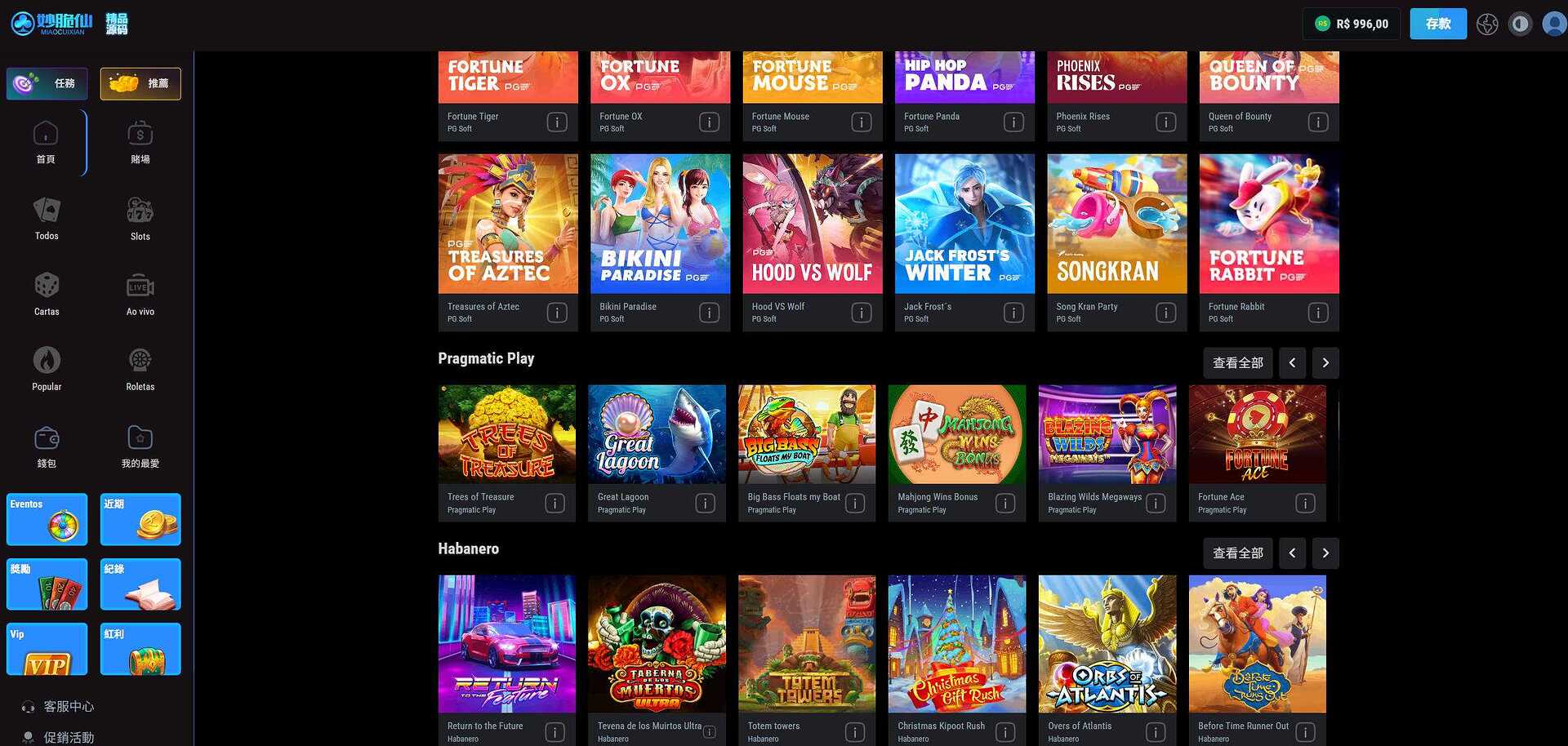Go to previous Pragmatic Play games
Image resolution: width=1568 pixels, height=746 pixels.
coord(1292,362)
